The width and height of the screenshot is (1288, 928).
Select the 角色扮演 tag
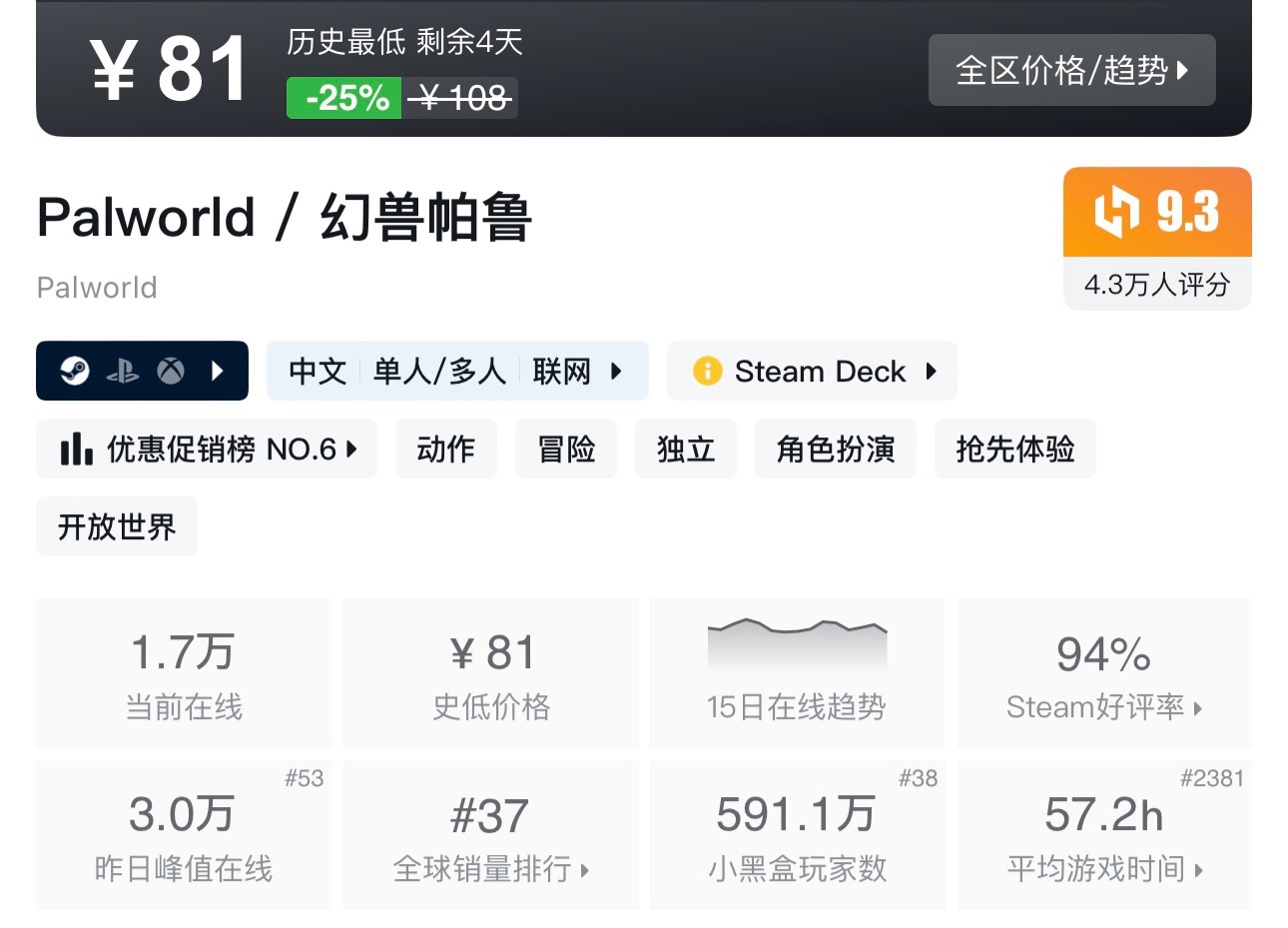[x=836, y=449]
